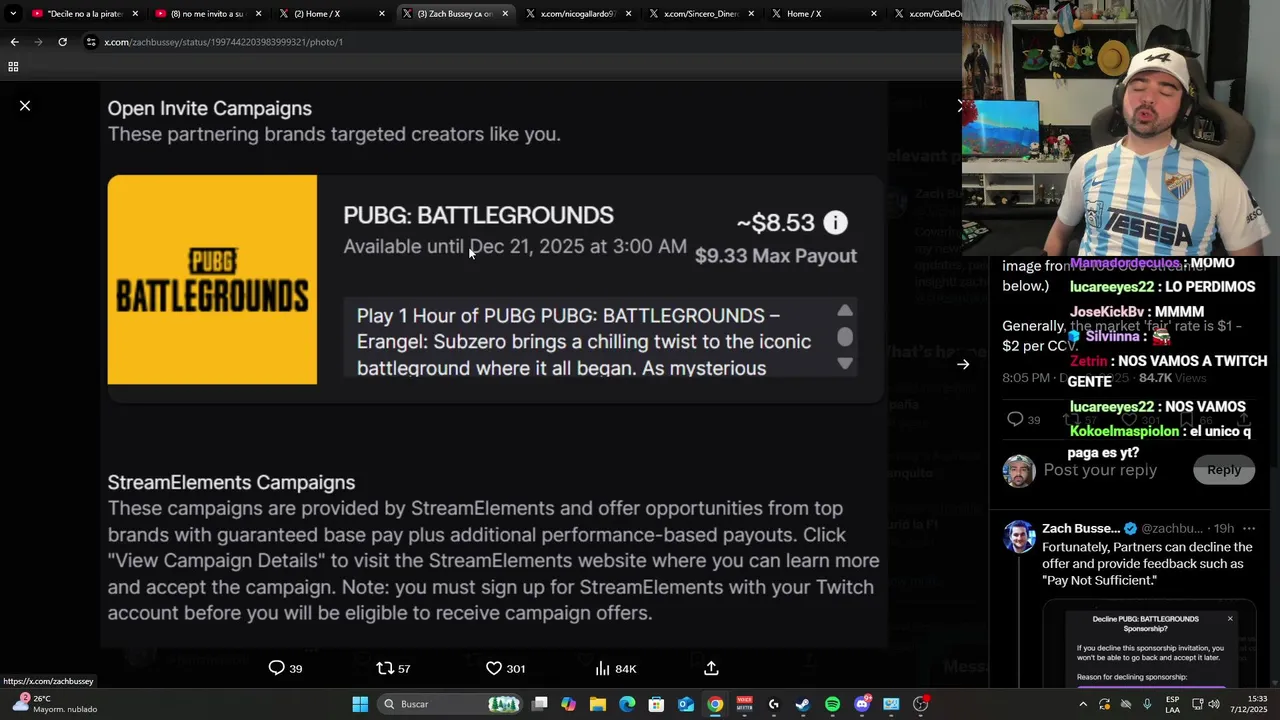This screenshot has height=720, width=1280.
Task: Go back with the browser back arrow
Action: tap(14, 42)
